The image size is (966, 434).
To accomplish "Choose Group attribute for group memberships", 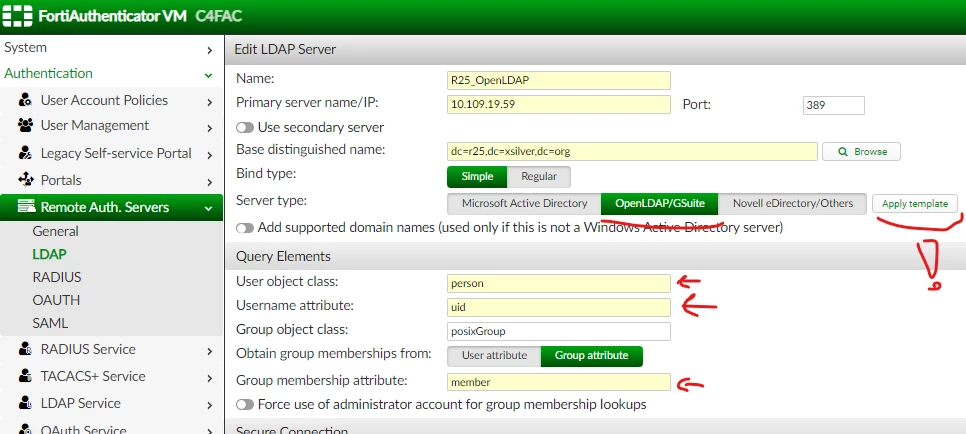I will [x=591, y=356].
